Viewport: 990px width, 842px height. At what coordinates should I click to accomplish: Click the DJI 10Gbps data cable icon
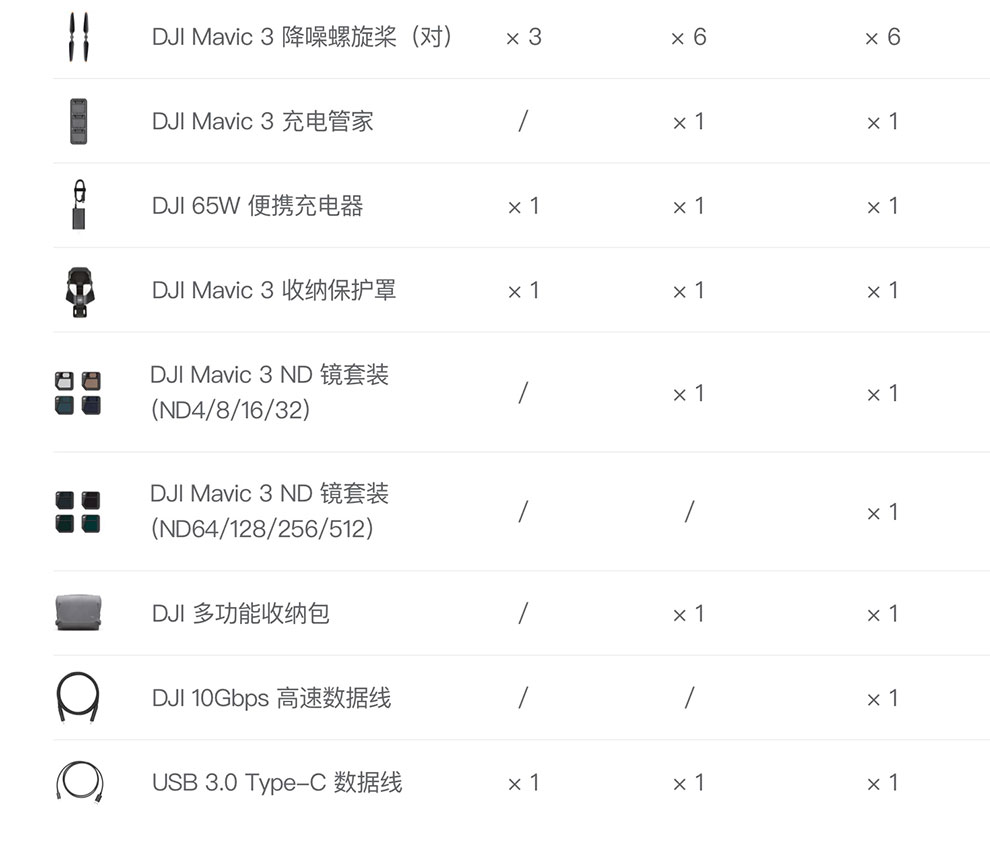click(x=78, y=697)
